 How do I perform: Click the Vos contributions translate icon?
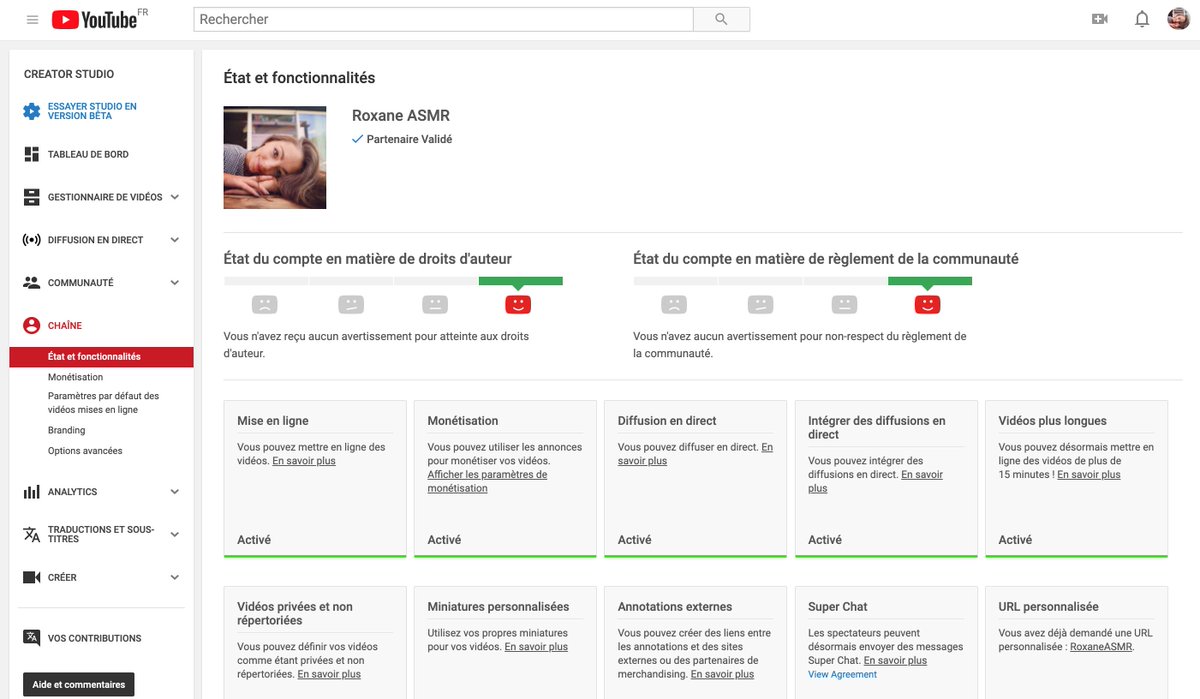pyautogui.click(x=31, y=638)
